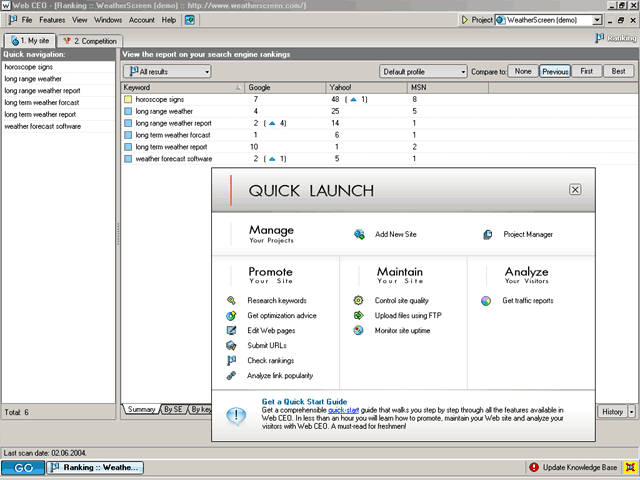Viewport: 640px width, 480px height.
Task: Click Update Knowledge Base label
Action: coord(580,467)
